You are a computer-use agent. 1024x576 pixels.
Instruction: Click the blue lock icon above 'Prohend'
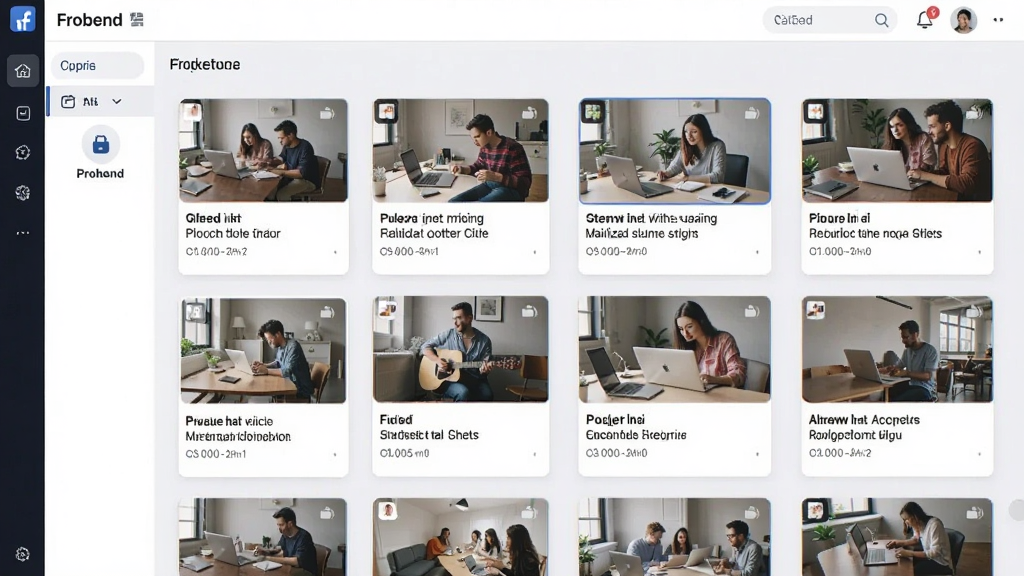tap(100, 144)
